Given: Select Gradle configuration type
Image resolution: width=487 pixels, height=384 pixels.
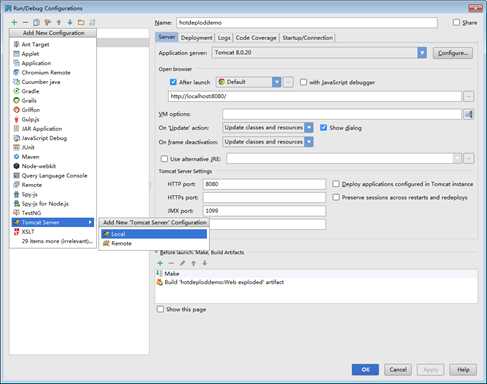Looking at the screenshot, I should coord(53,91).
